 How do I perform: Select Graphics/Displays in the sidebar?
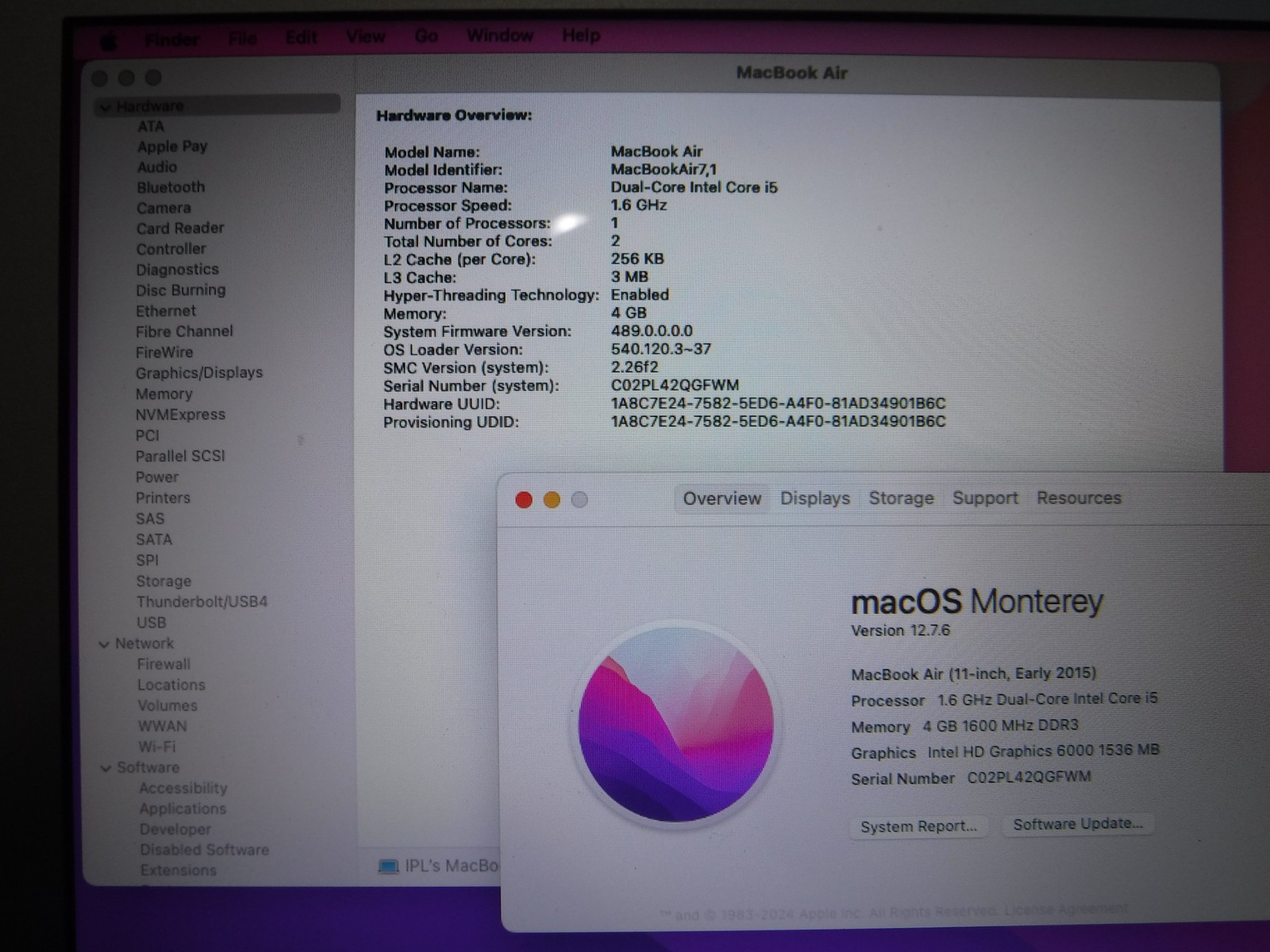tap(198, 373)
